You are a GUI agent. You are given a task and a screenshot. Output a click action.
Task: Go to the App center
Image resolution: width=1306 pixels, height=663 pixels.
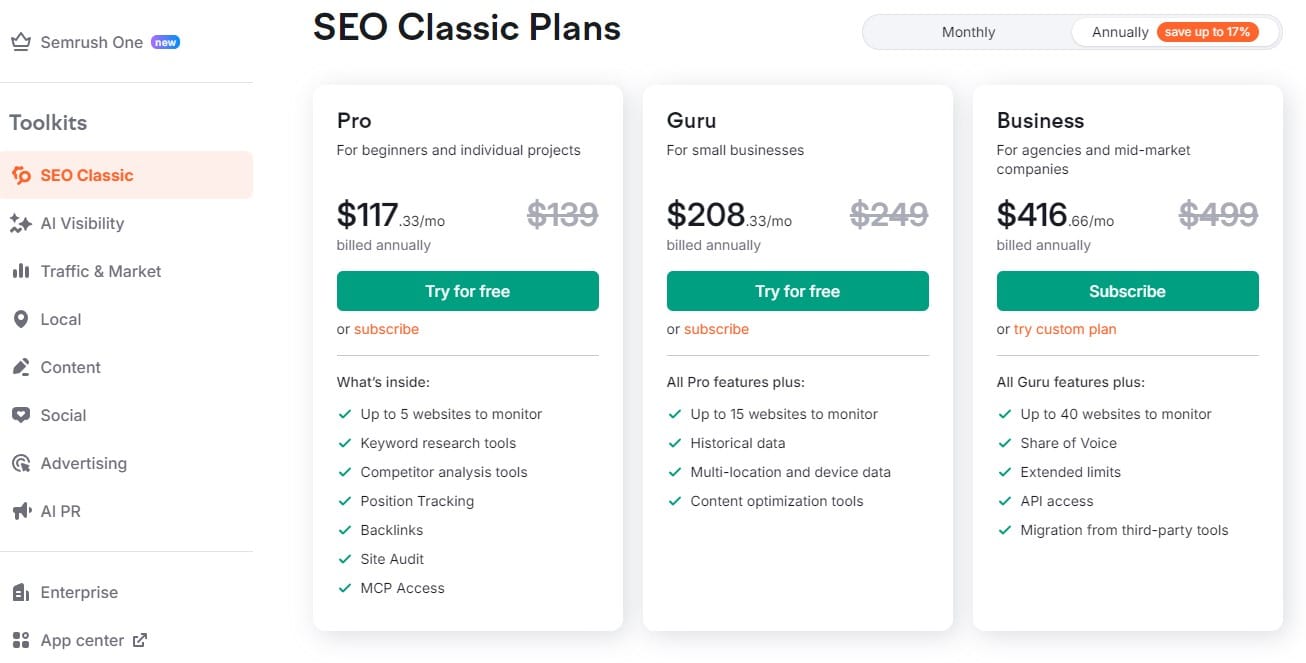(82, 640)
